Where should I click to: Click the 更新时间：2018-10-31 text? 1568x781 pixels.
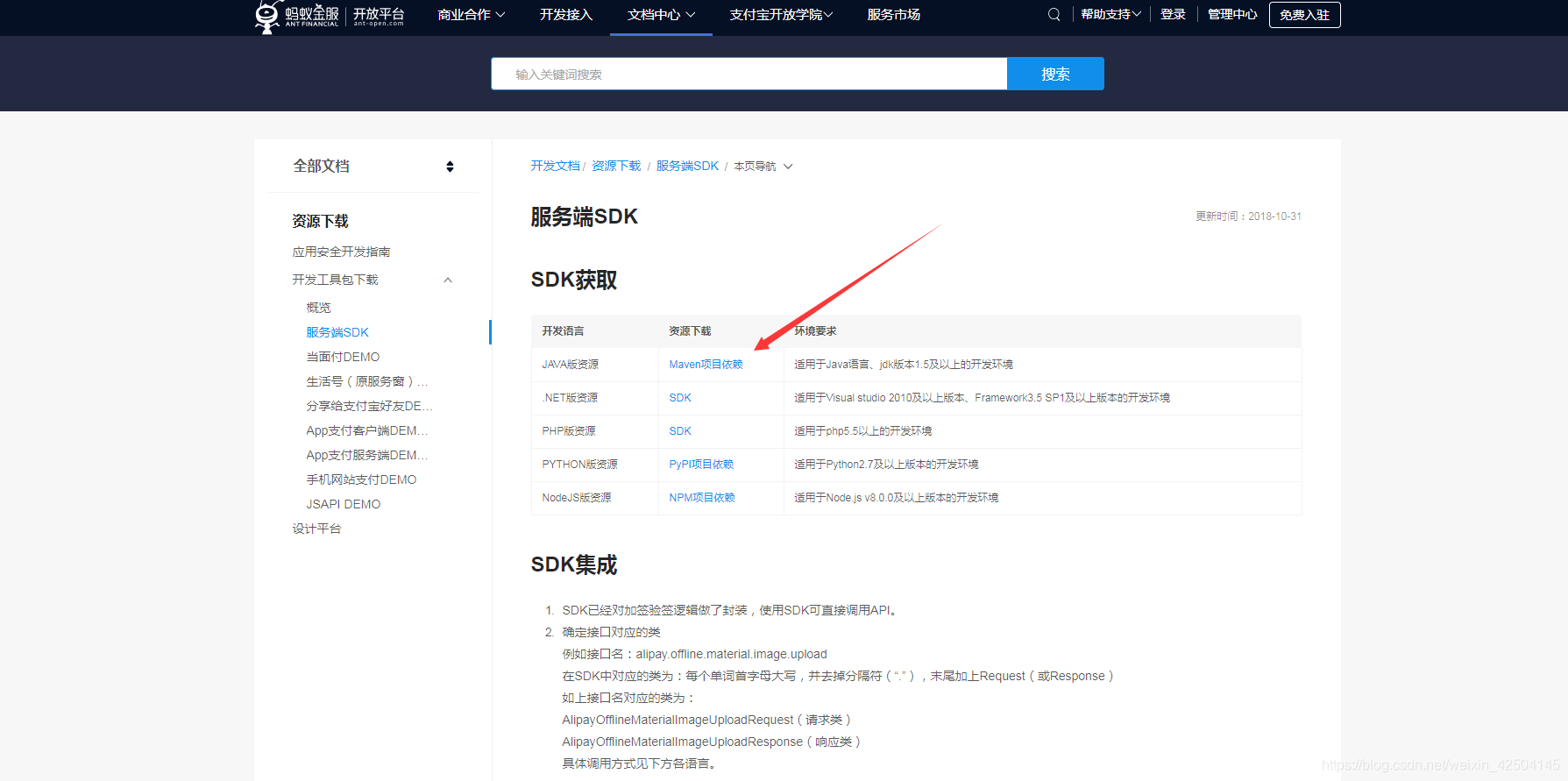pyautogui.click(x=1248, y=217)
